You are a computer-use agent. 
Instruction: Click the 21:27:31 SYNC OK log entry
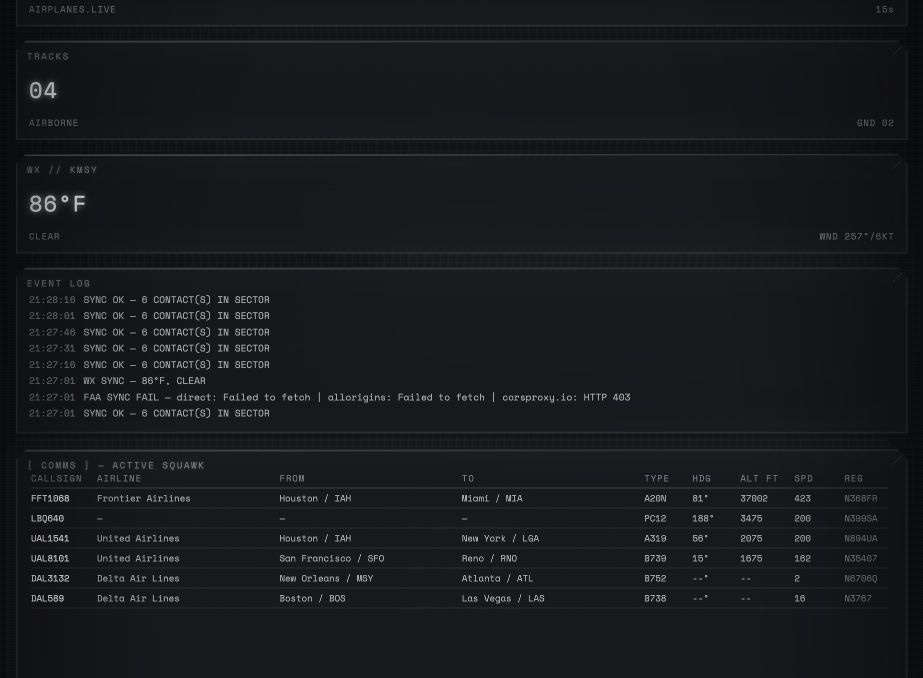149,348
